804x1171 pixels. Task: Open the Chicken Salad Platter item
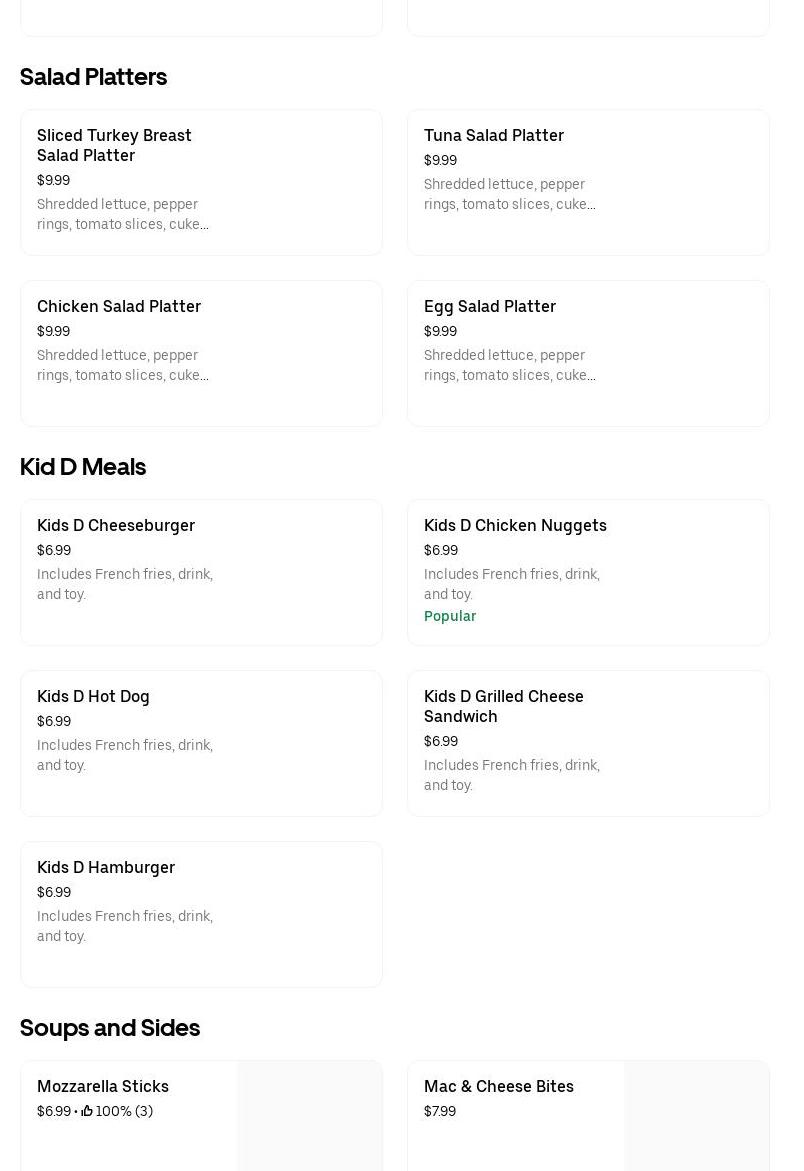[201, 353]
